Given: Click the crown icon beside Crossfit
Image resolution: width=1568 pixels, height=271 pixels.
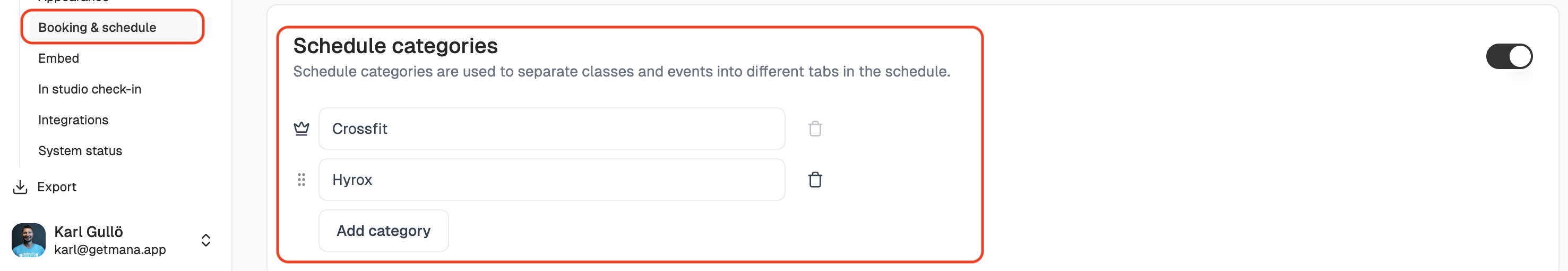Looking at the screenshot, I should 301,129.
